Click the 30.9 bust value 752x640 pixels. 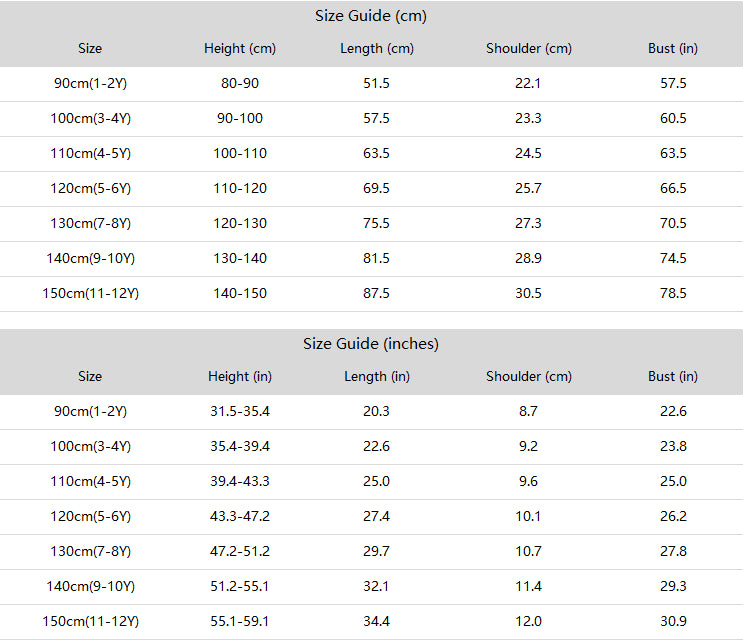pos(673,622)
